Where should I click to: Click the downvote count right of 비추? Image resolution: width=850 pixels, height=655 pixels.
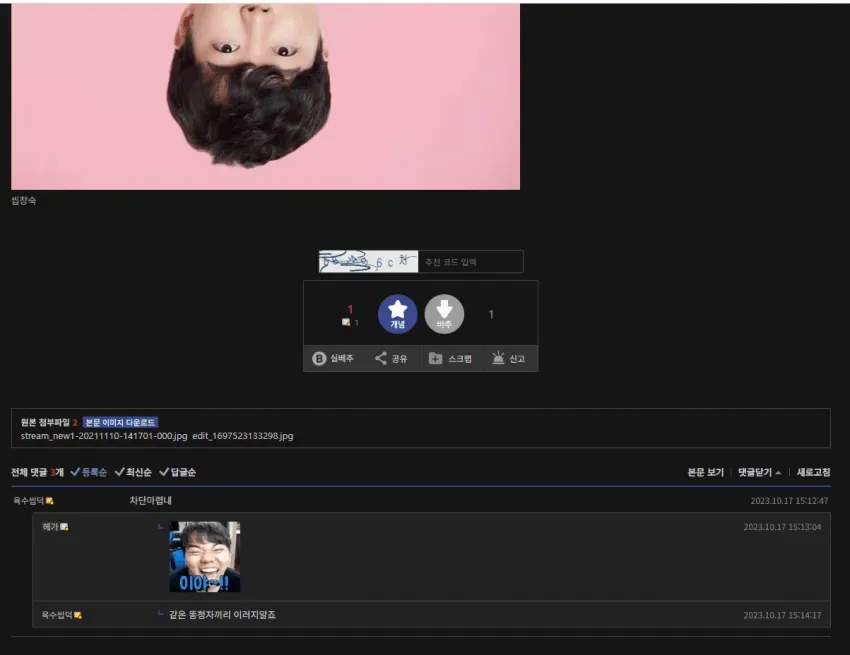click(491, 314)
